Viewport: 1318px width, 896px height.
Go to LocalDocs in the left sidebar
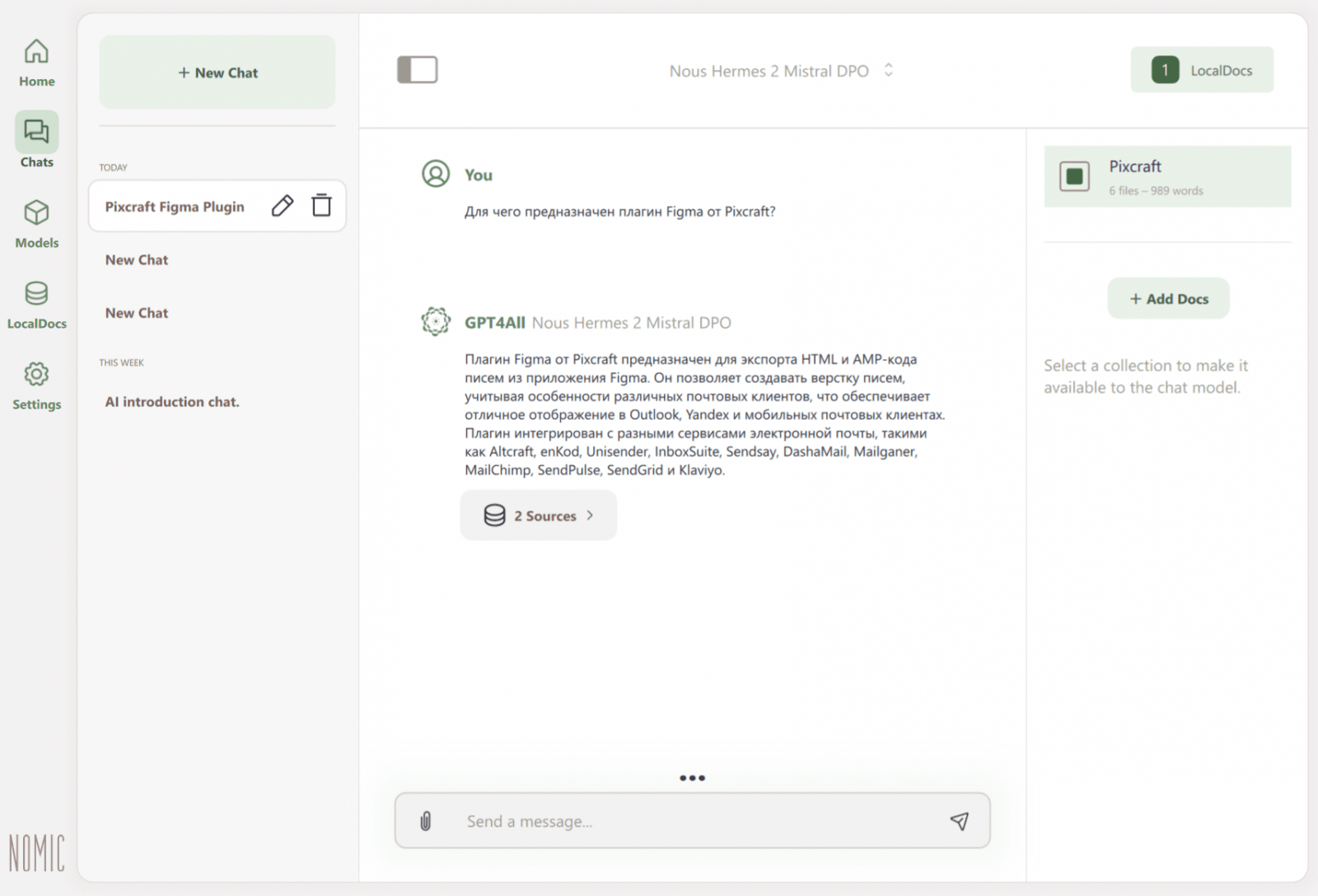[x=36, y=305]
